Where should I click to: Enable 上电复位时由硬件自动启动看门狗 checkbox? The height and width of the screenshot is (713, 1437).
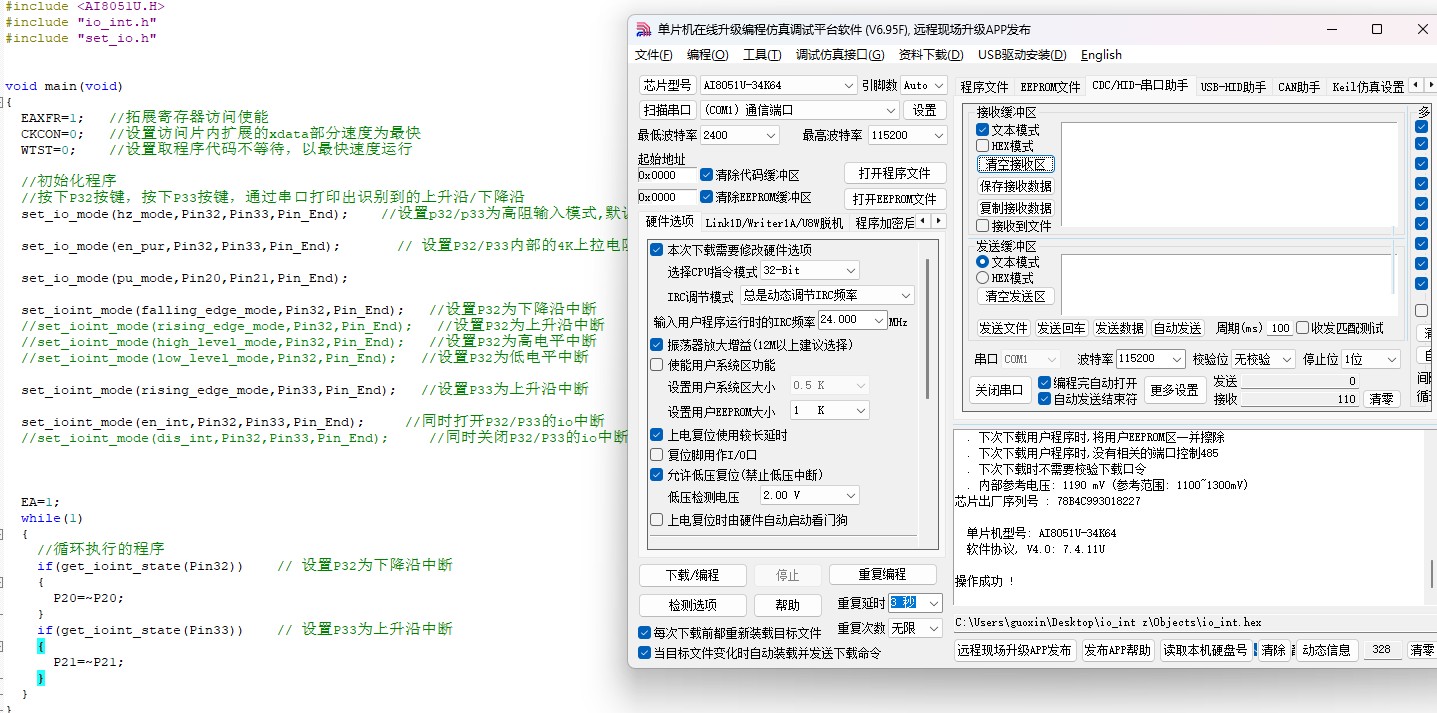pyautogui.click(x=657, y=520)
